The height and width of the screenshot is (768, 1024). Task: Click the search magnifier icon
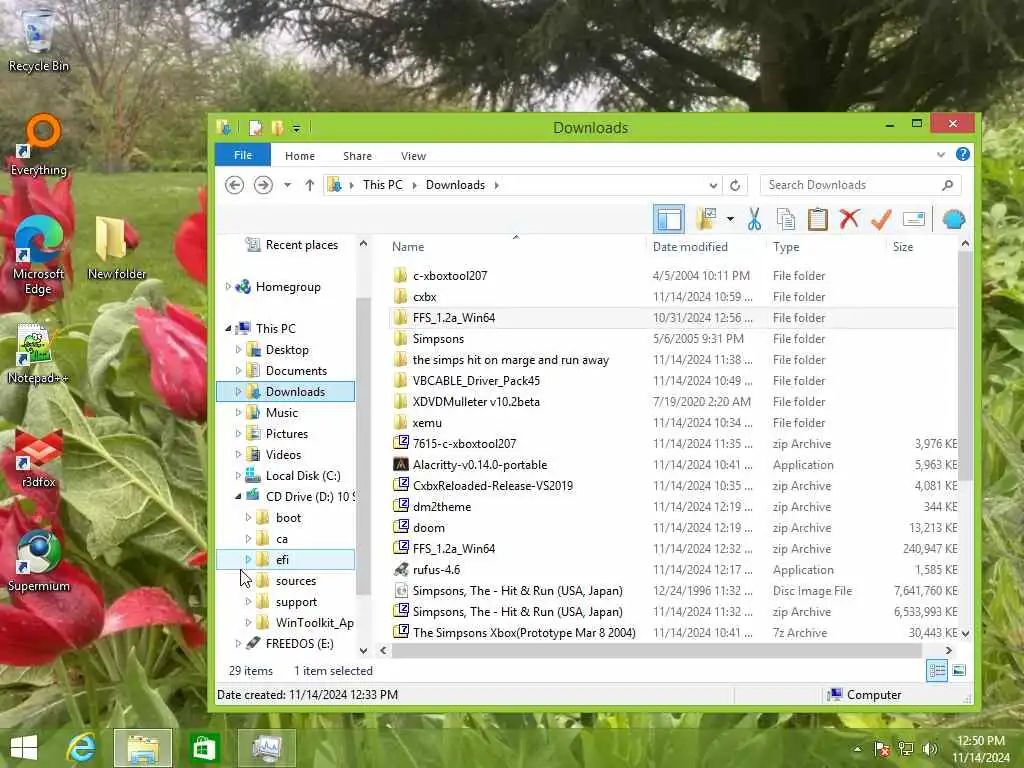point(948,185)
